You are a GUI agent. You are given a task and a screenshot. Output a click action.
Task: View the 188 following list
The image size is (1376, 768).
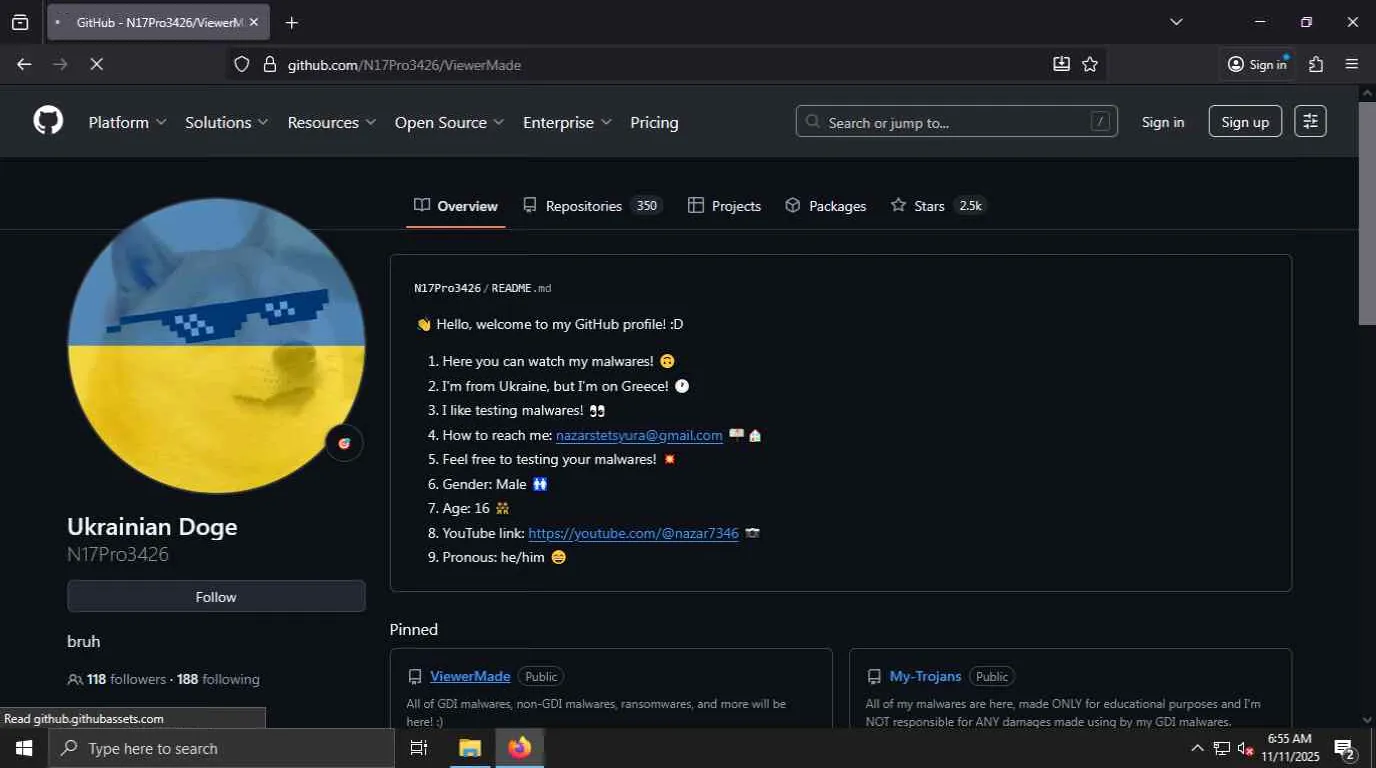point(218,679)
